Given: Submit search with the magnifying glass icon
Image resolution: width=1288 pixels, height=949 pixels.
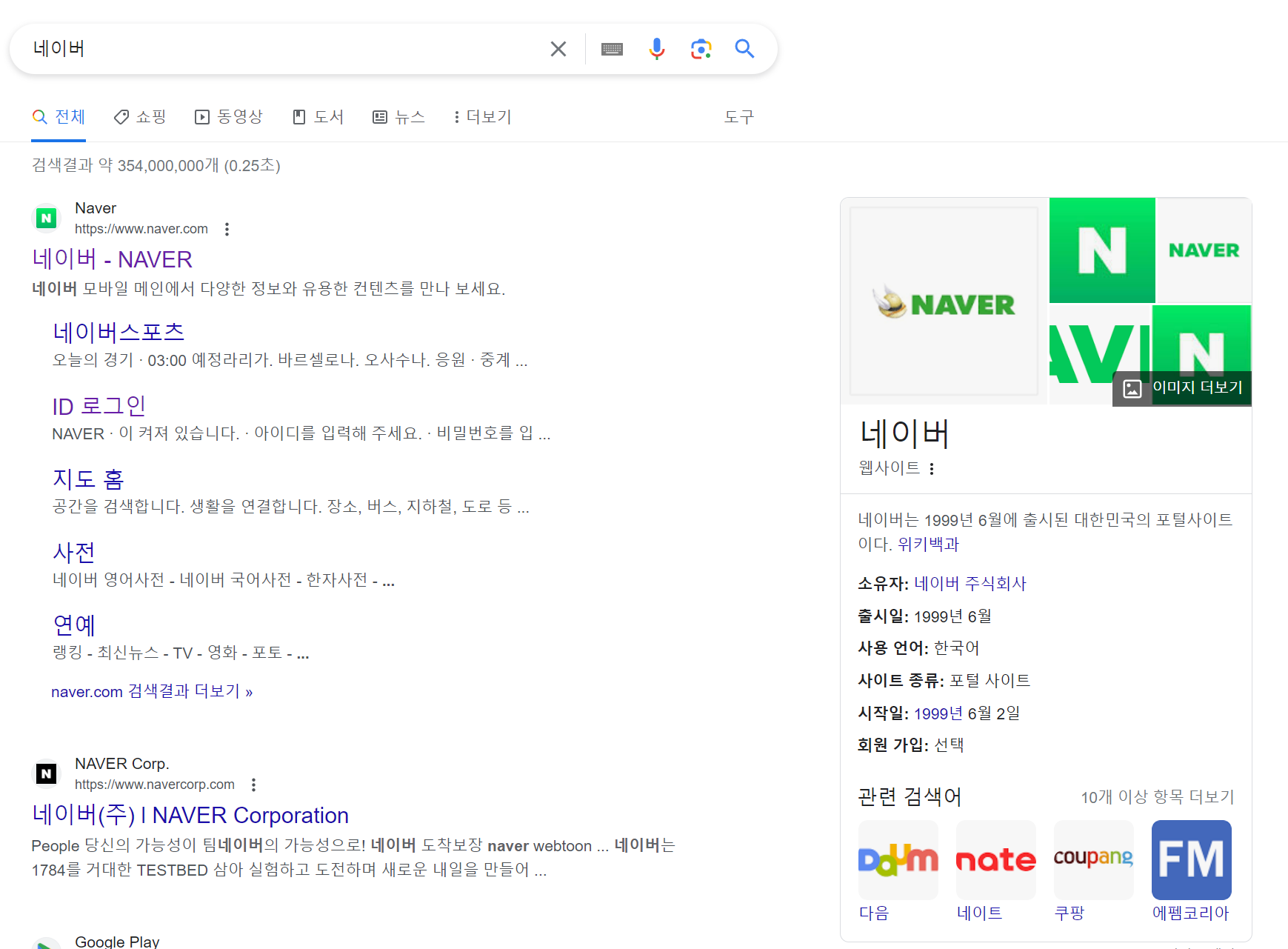Looking at the screenshot, I should click(744, 49).
